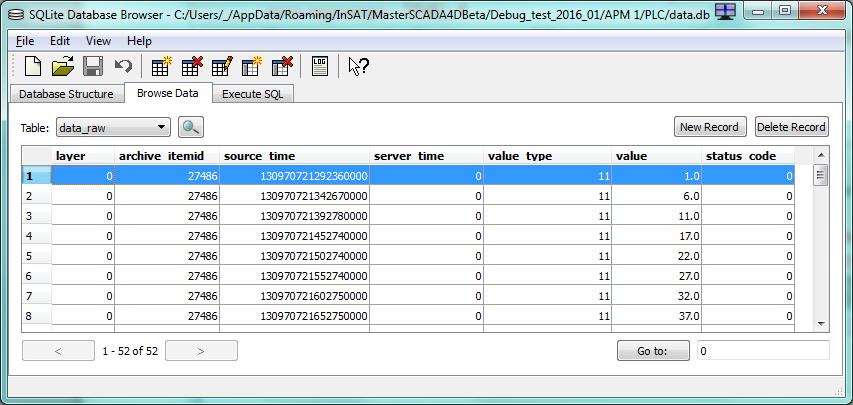
Task: Click the Modify Table pencil icon
Action: click(x=222, y=67)
